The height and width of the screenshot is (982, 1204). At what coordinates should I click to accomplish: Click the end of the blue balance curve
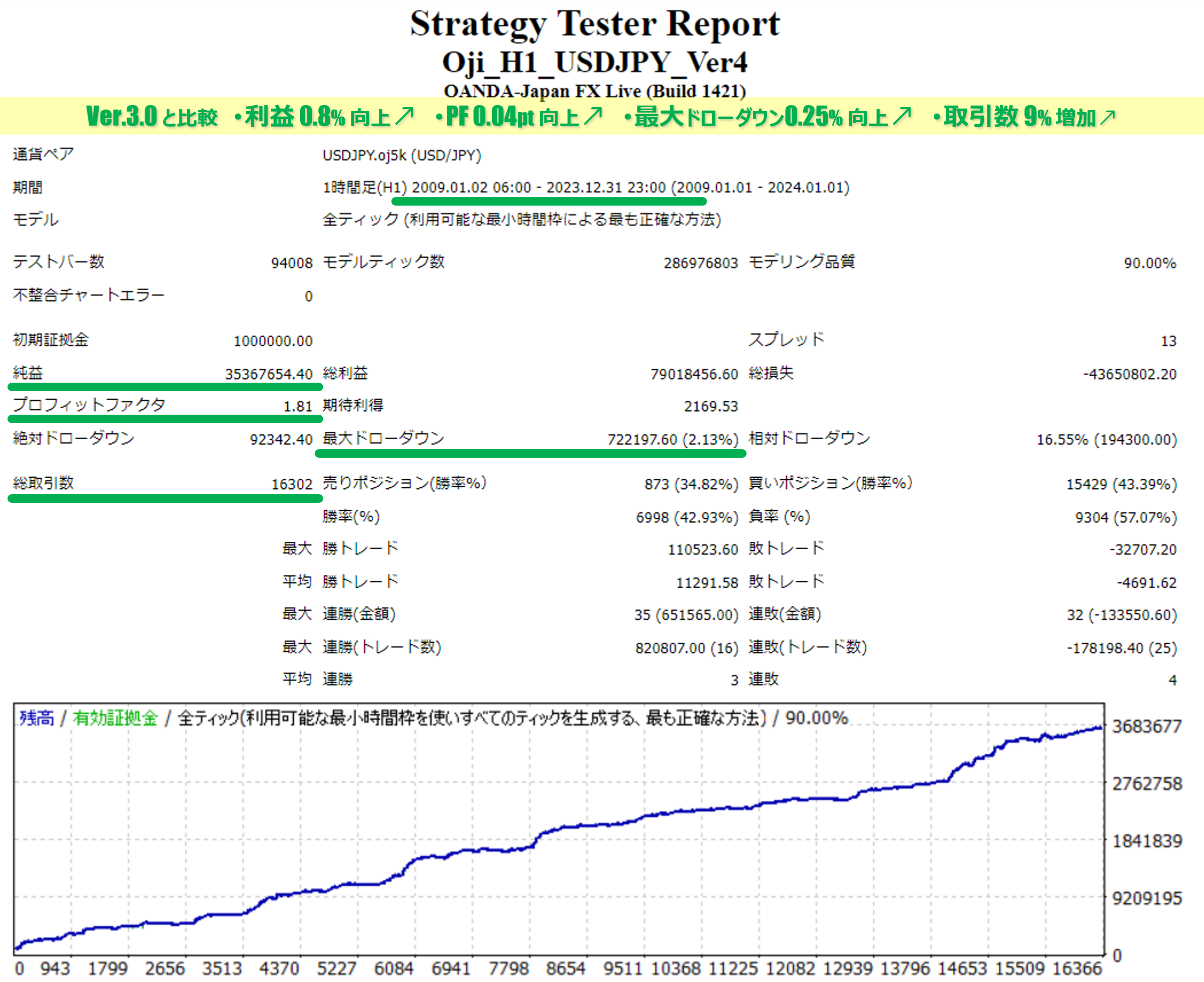click(1100, 728)
